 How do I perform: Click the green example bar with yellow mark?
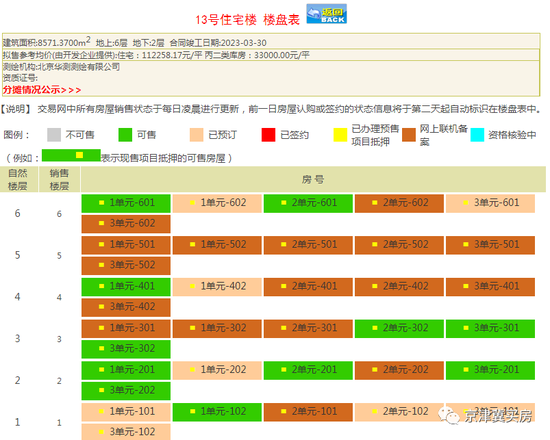tap(71, 155)
